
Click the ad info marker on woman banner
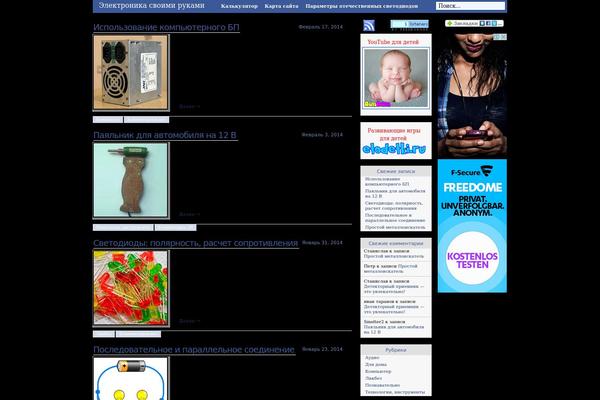click(500, 37)
